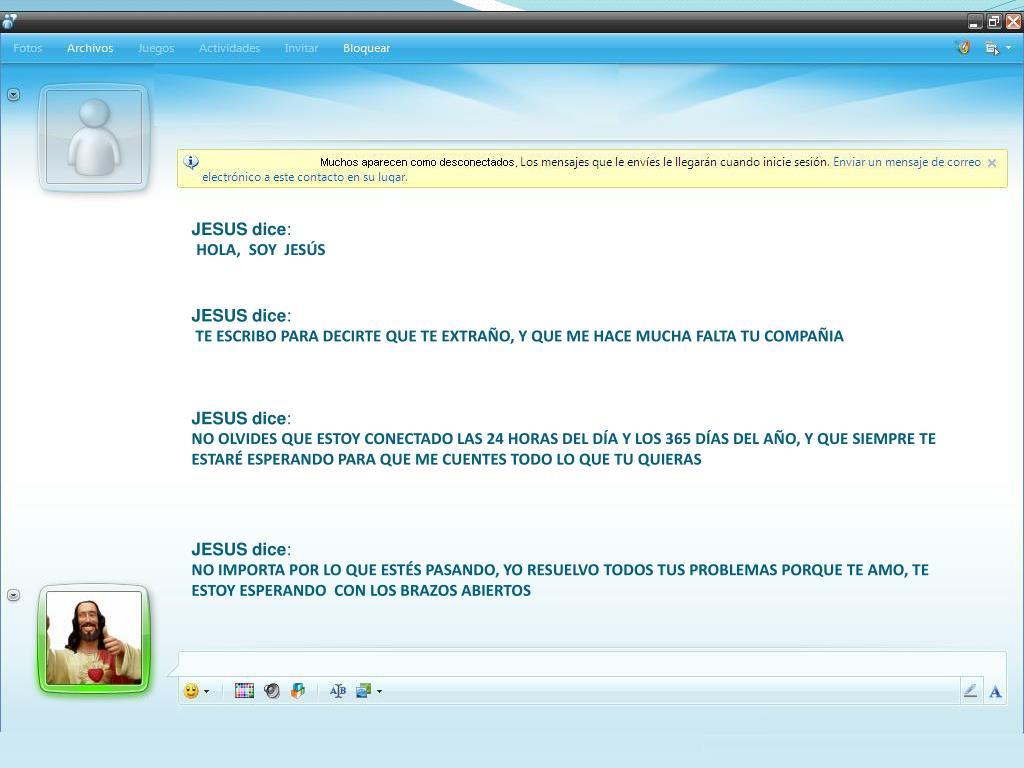The height and width of the screenshot is (768, 1024).
Task: Expand the emoticon dropdown arrow
Action: 207,692
